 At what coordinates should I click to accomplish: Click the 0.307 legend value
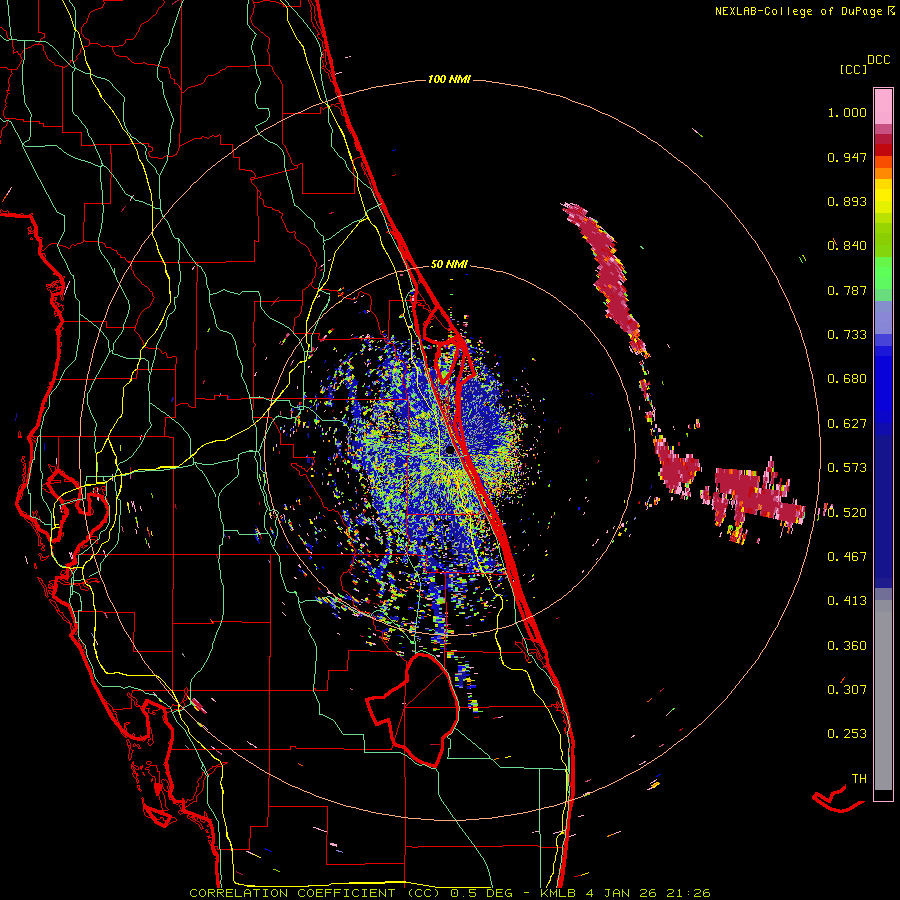pos(847,689)
